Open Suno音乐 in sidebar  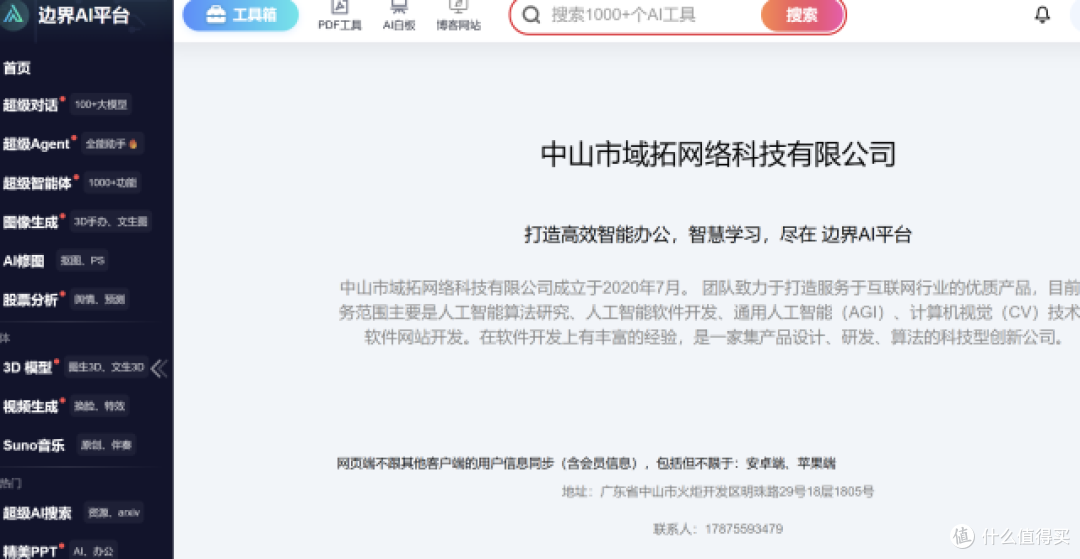34,445
